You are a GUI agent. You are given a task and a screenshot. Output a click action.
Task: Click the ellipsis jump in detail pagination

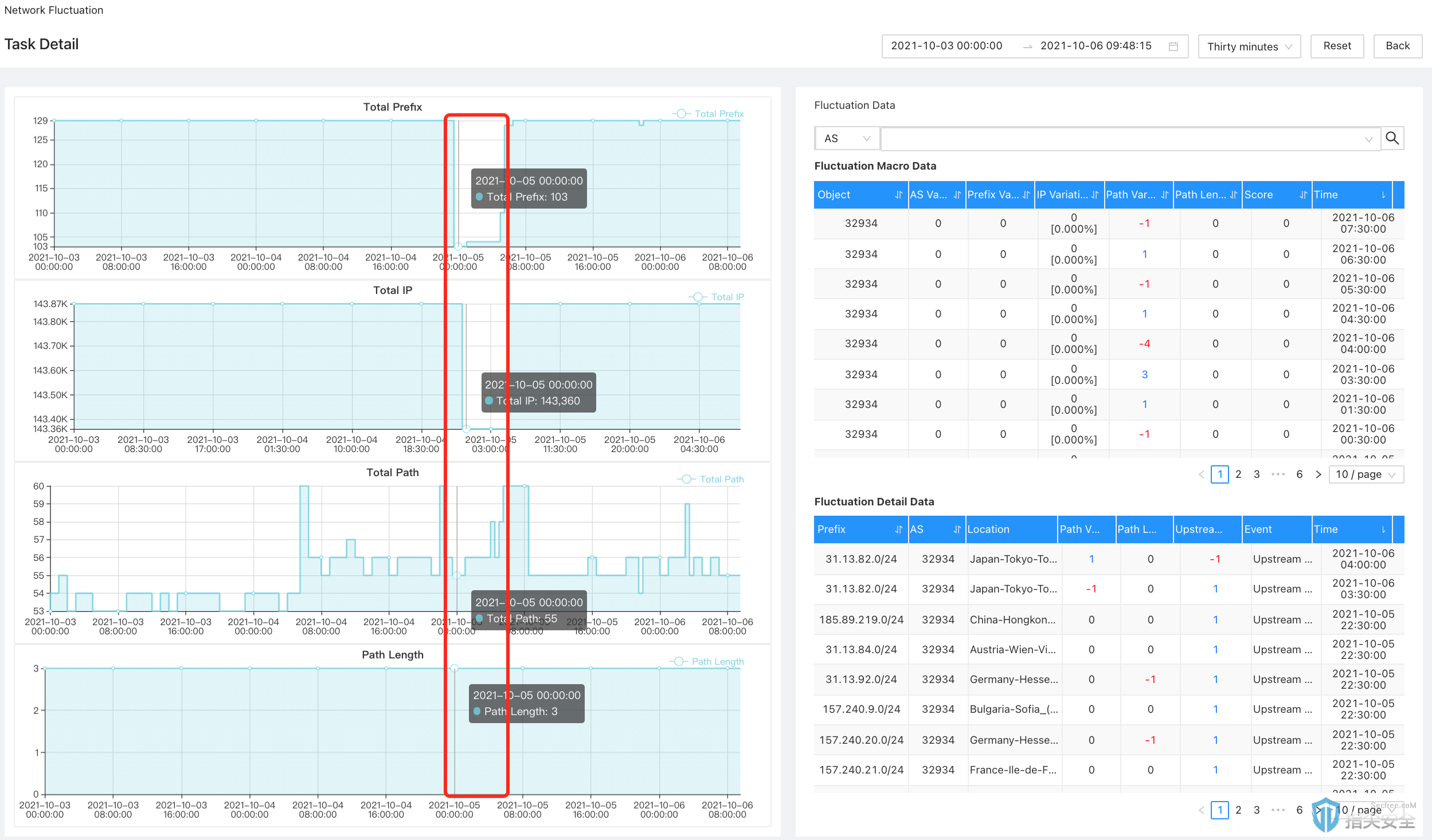1278,810
